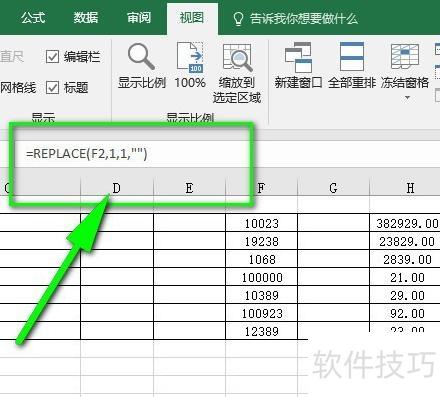
Task: Click cell containing 19238
Action: click(261, 241)
